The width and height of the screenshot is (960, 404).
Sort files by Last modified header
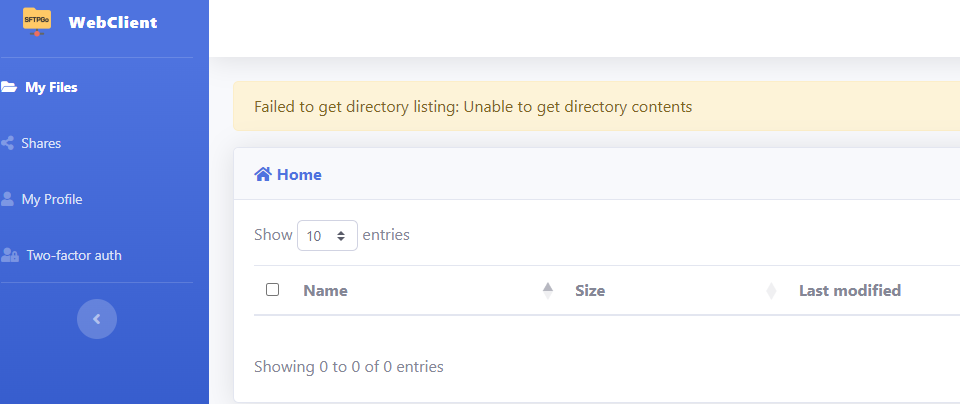point(849,291)
